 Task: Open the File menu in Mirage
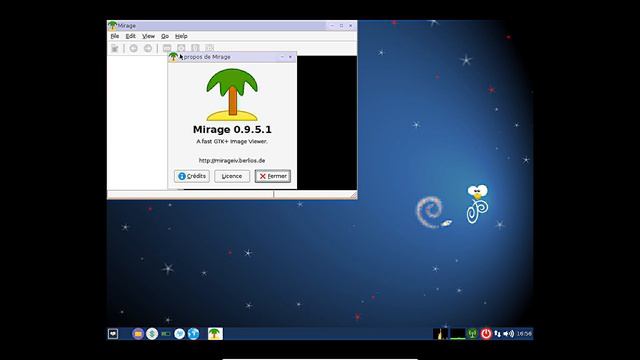(115, 36)
